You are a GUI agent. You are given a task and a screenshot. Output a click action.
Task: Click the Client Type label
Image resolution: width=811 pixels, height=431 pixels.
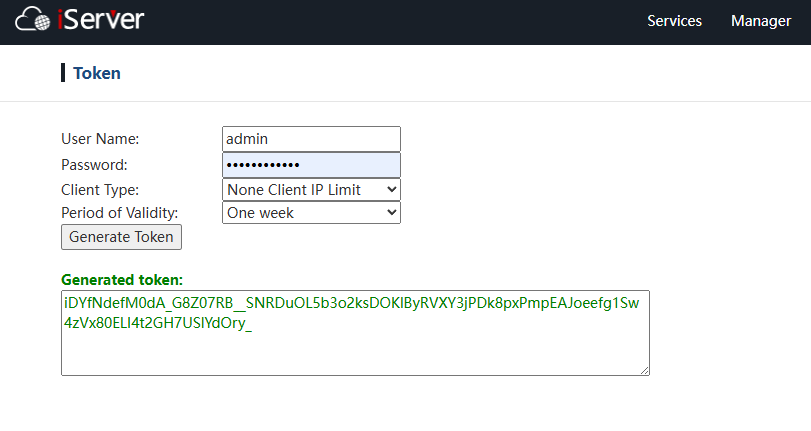click(100, 189)
